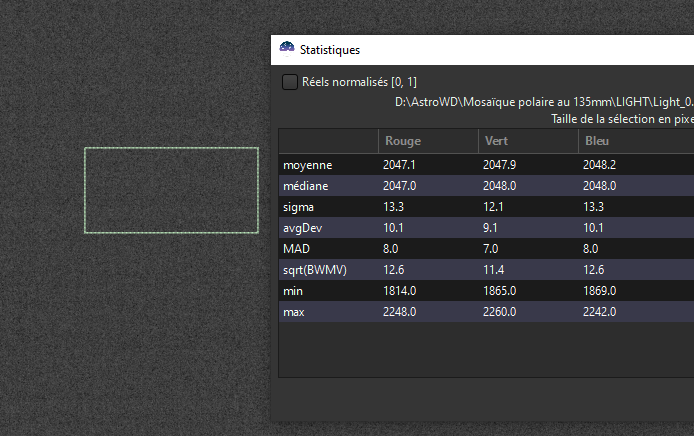694x436 pixels.
Task: Click the Rouge médiane value 2047.0
Action: pyautogui.click(x=399, y=186)
